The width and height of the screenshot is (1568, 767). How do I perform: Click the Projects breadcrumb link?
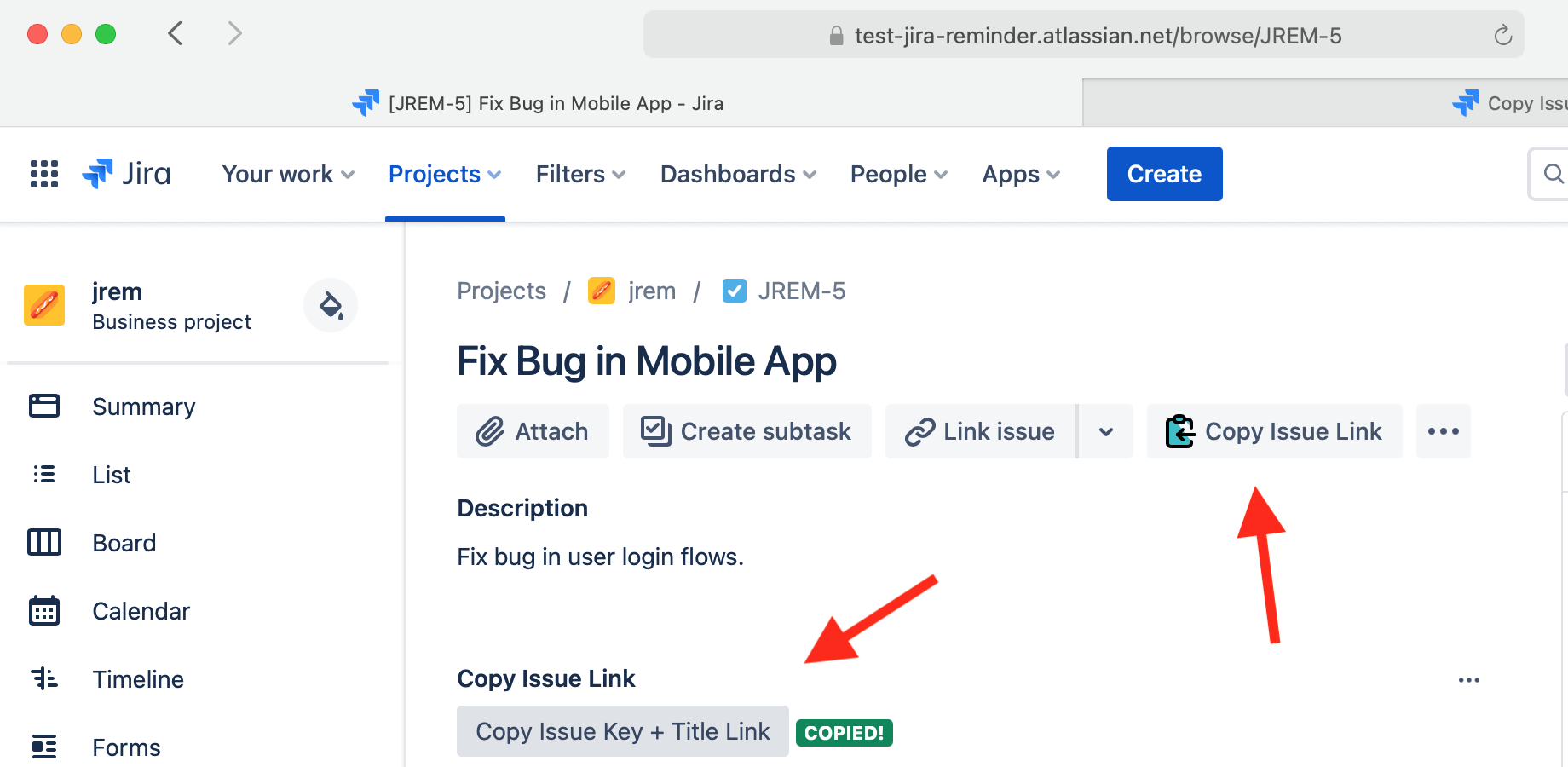click(501, 291)
